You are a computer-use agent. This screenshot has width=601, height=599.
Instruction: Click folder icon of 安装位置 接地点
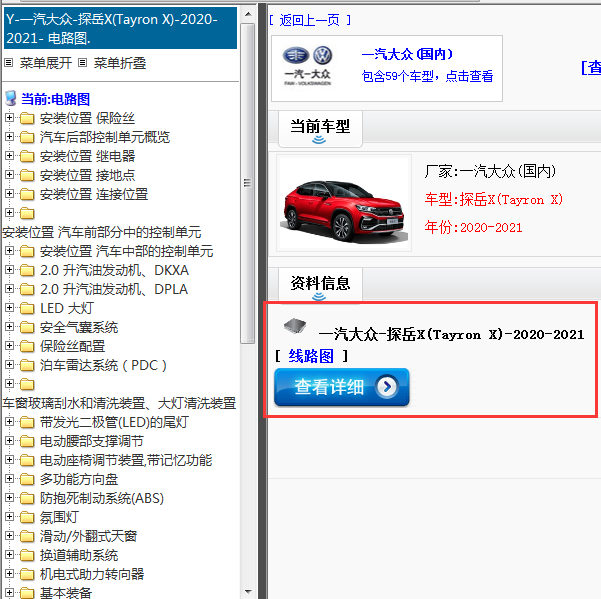click(27, 175)
